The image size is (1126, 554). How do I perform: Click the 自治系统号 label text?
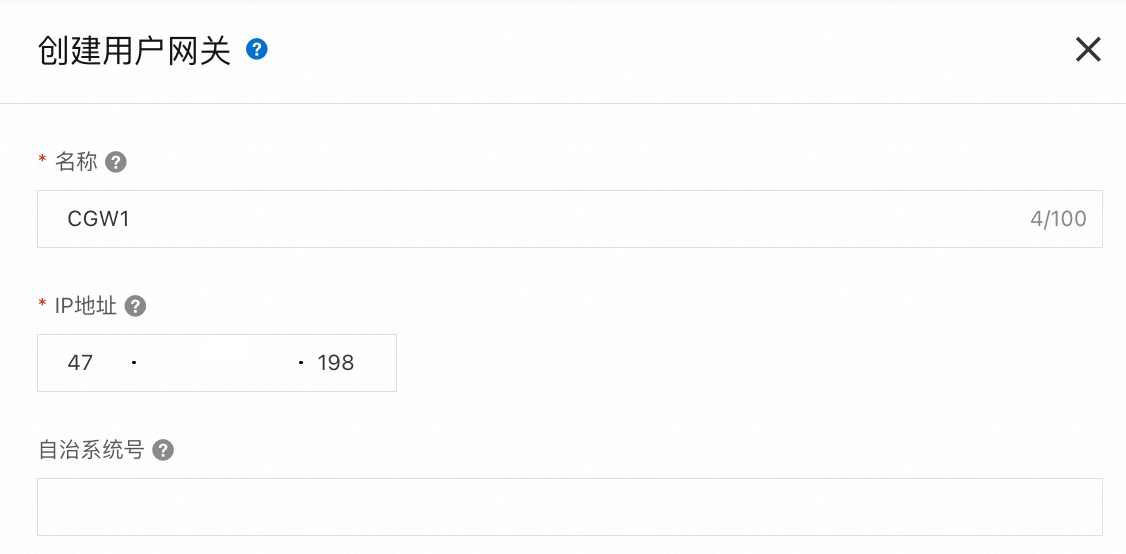[91, 450]
